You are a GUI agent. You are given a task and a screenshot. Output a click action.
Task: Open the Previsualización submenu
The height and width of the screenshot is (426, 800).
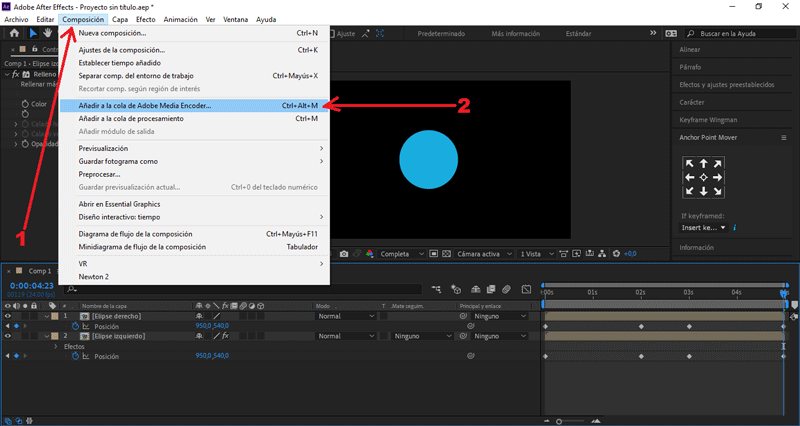[194, 148]
